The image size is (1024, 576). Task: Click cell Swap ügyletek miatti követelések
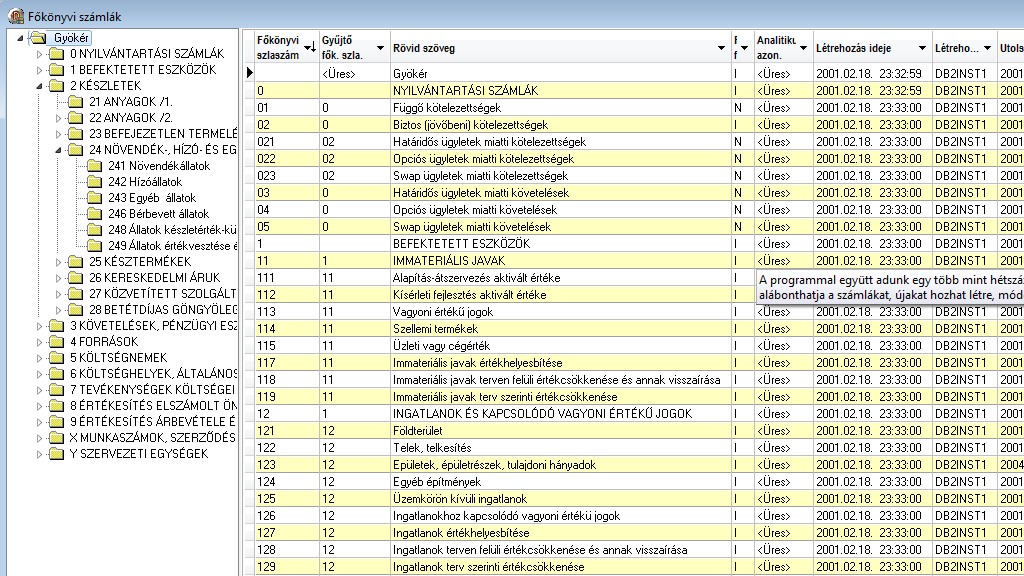pyautogui.click(x=560, y=227)
